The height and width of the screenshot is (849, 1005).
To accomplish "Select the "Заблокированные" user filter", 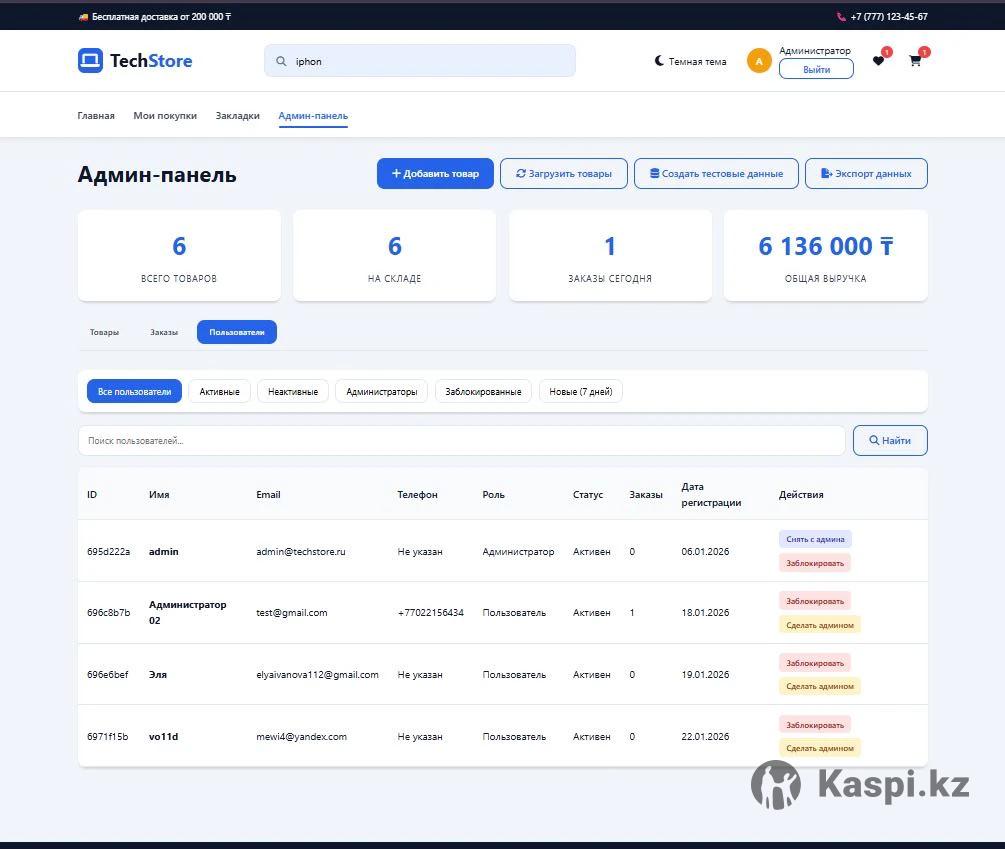I will 483,391.
